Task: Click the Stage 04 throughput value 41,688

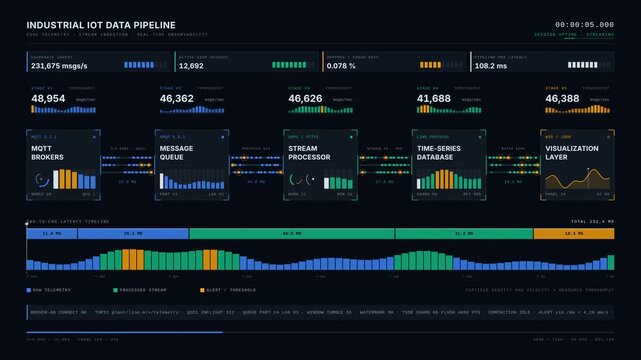Action: click(434, 98)
